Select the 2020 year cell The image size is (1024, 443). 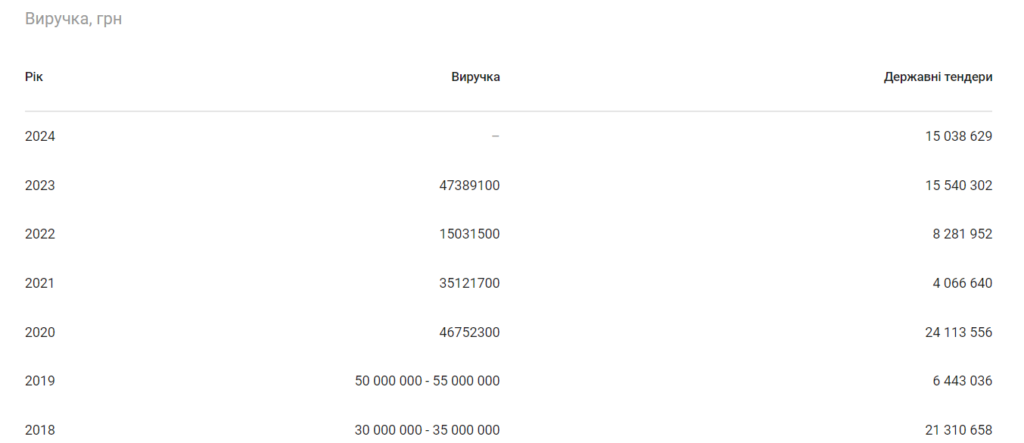click(40, 332)
